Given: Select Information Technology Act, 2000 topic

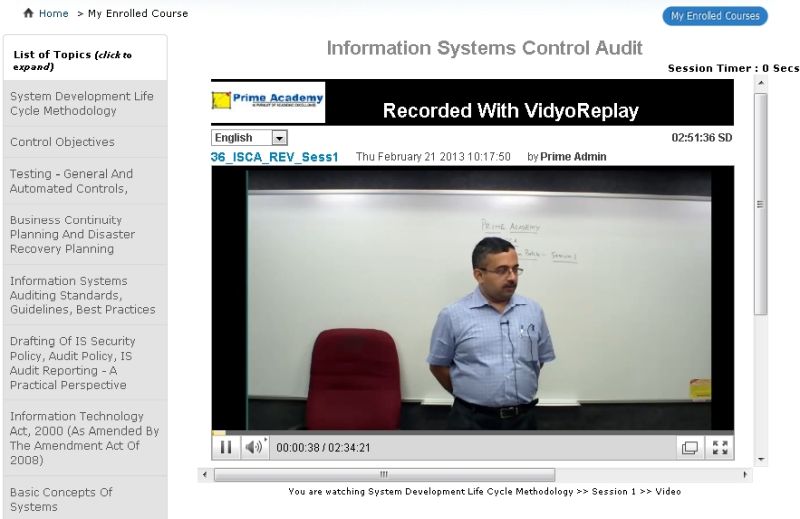Looking at the screenshot, I should click(84, 438).
